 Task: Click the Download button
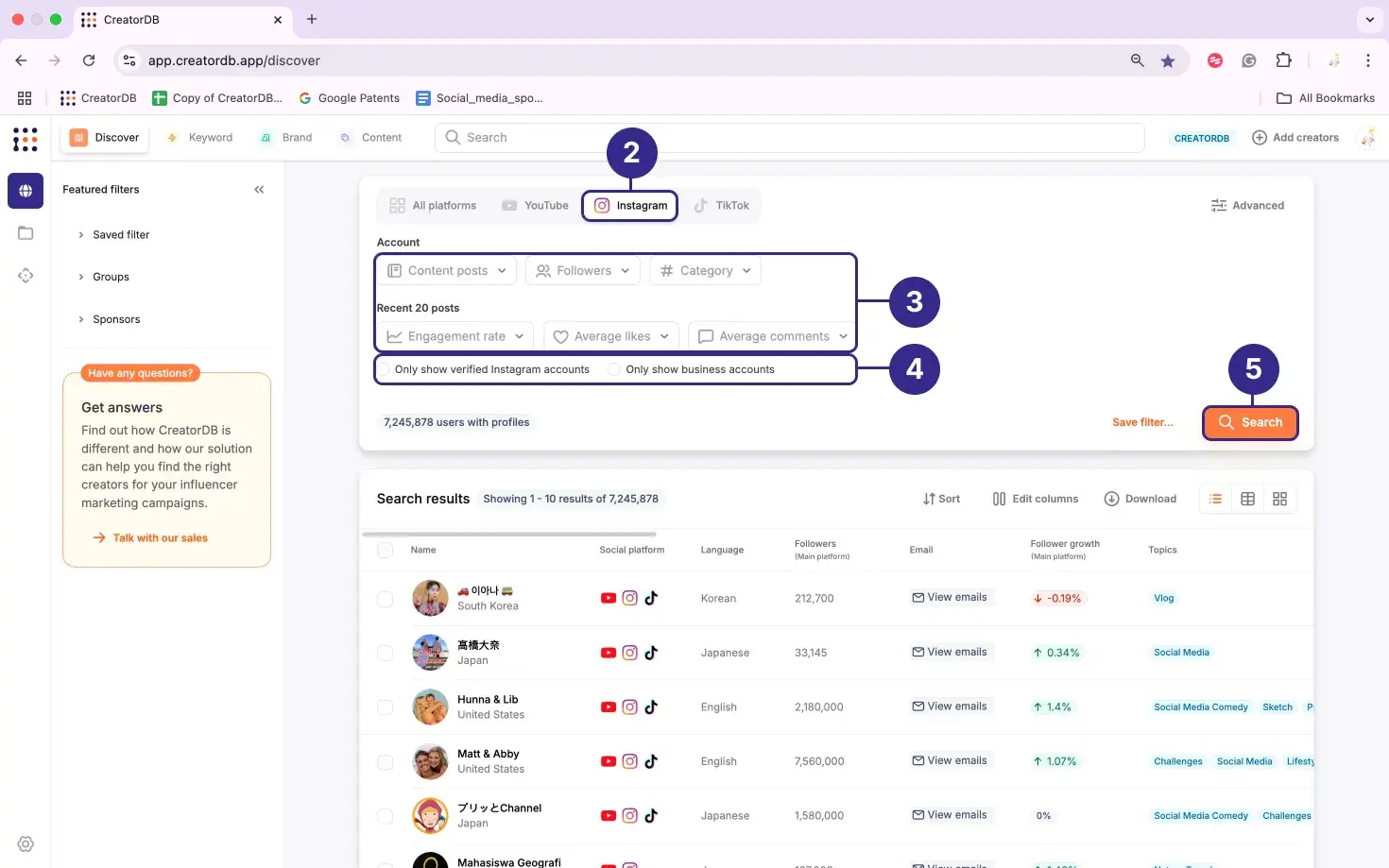1140,499
